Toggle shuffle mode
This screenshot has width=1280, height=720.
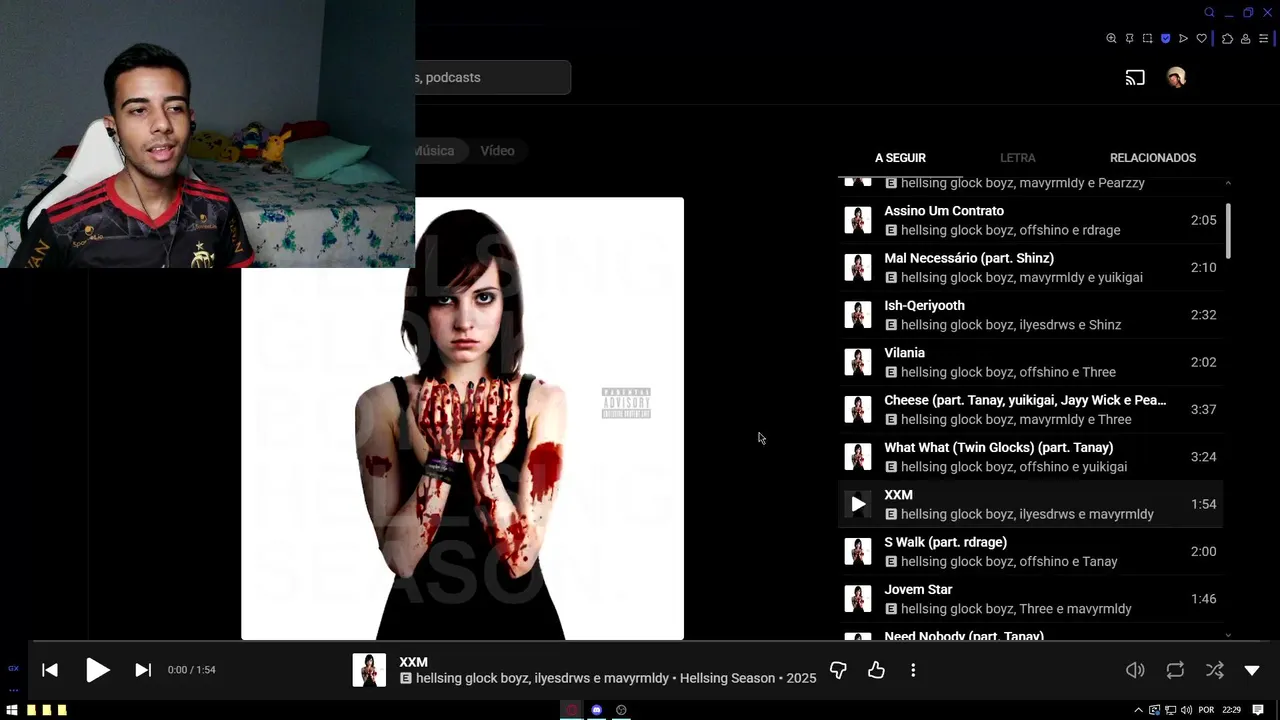1214,670
